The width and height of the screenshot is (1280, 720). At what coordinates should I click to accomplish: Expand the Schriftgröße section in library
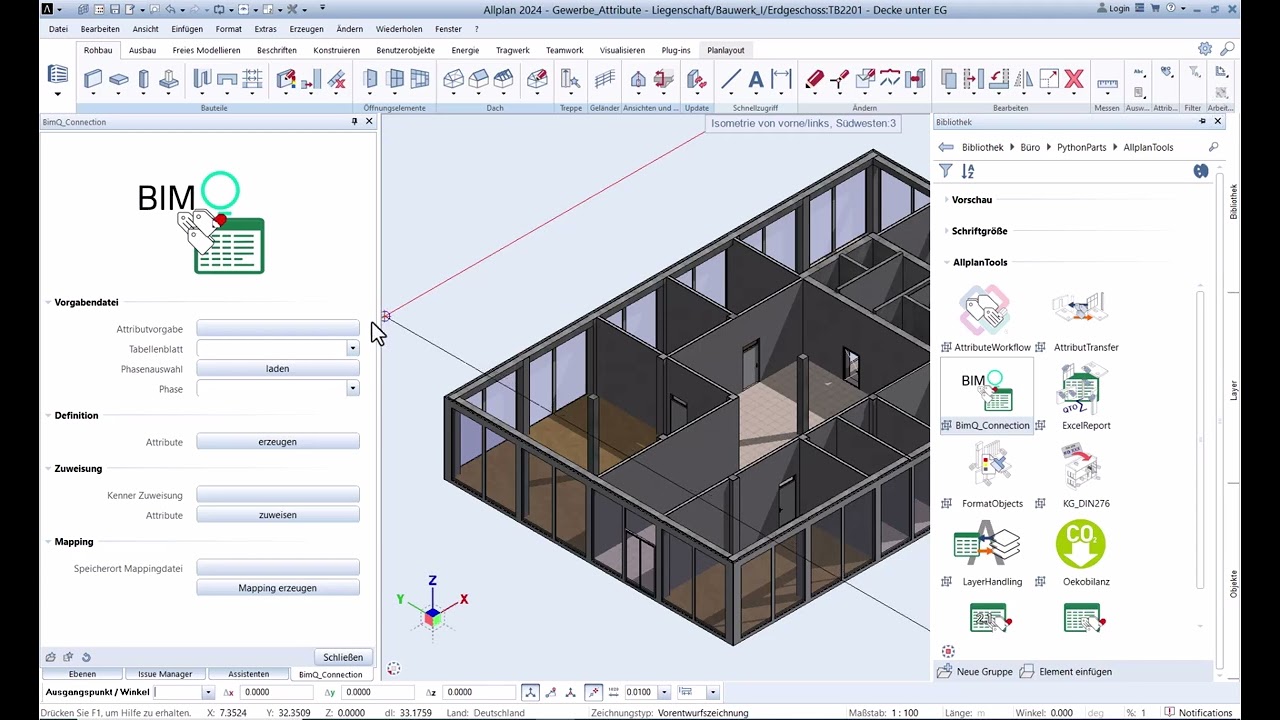coord(946,231)
